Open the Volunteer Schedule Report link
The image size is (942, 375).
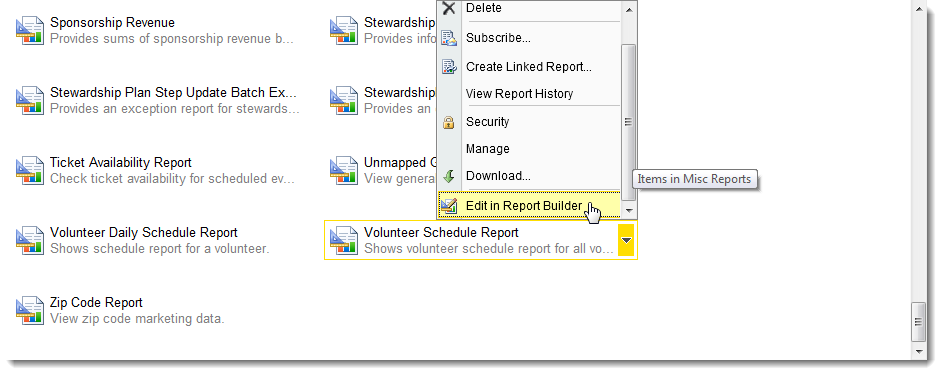(x=441, y=233)
